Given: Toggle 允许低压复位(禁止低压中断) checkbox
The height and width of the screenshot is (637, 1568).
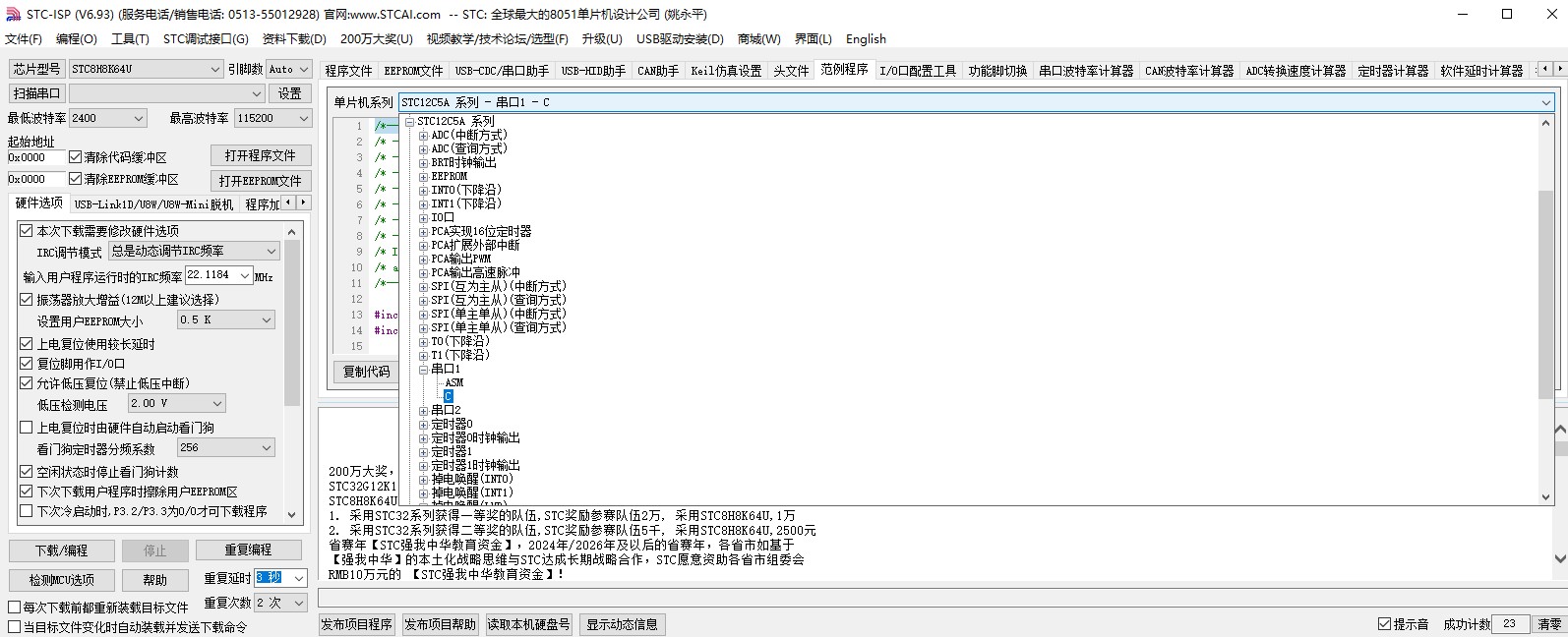Looking at the screenshot, I should click(x=27, y=383).
